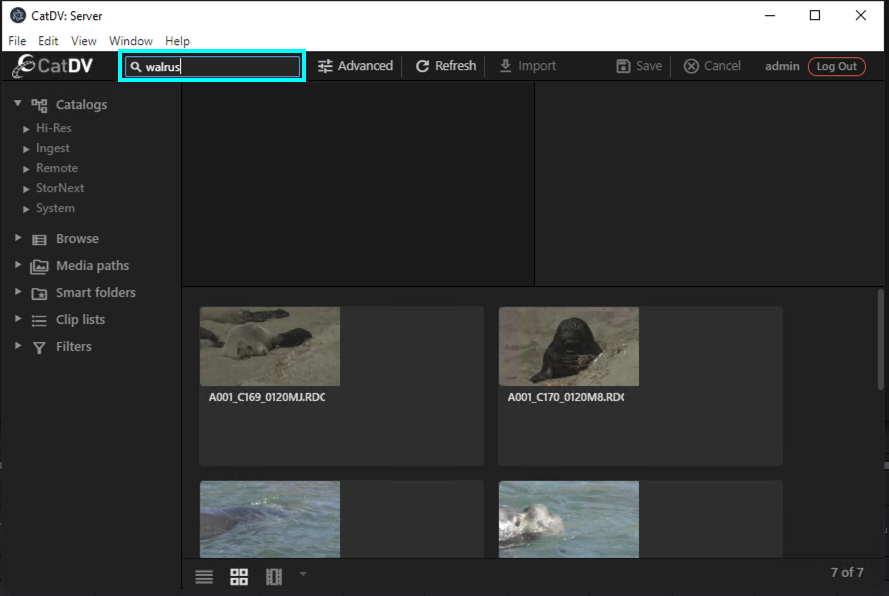Collapse the Catalogs tree

click(18, 103)
